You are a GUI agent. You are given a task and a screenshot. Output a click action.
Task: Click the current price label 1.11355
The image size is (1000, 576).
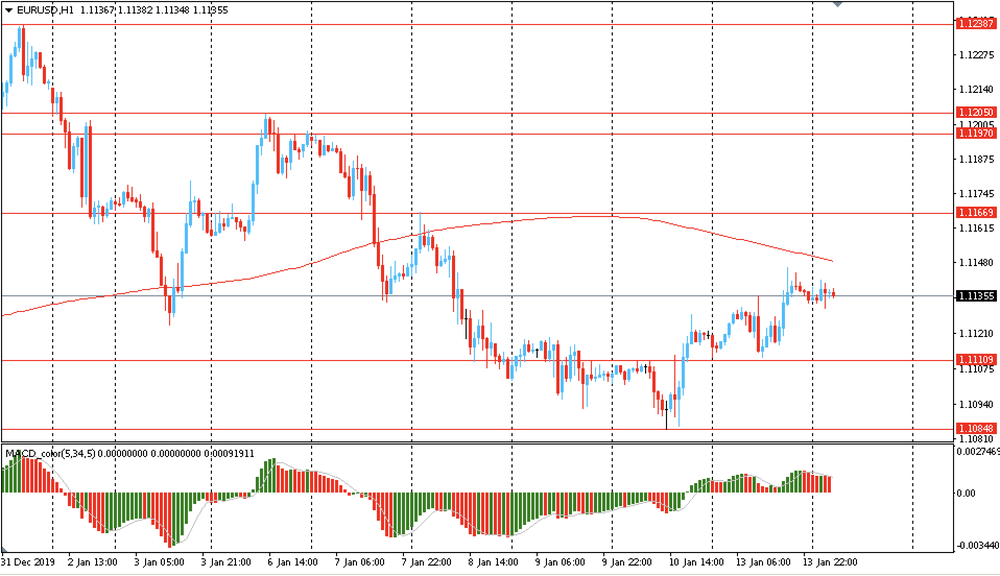click(975, 296)
